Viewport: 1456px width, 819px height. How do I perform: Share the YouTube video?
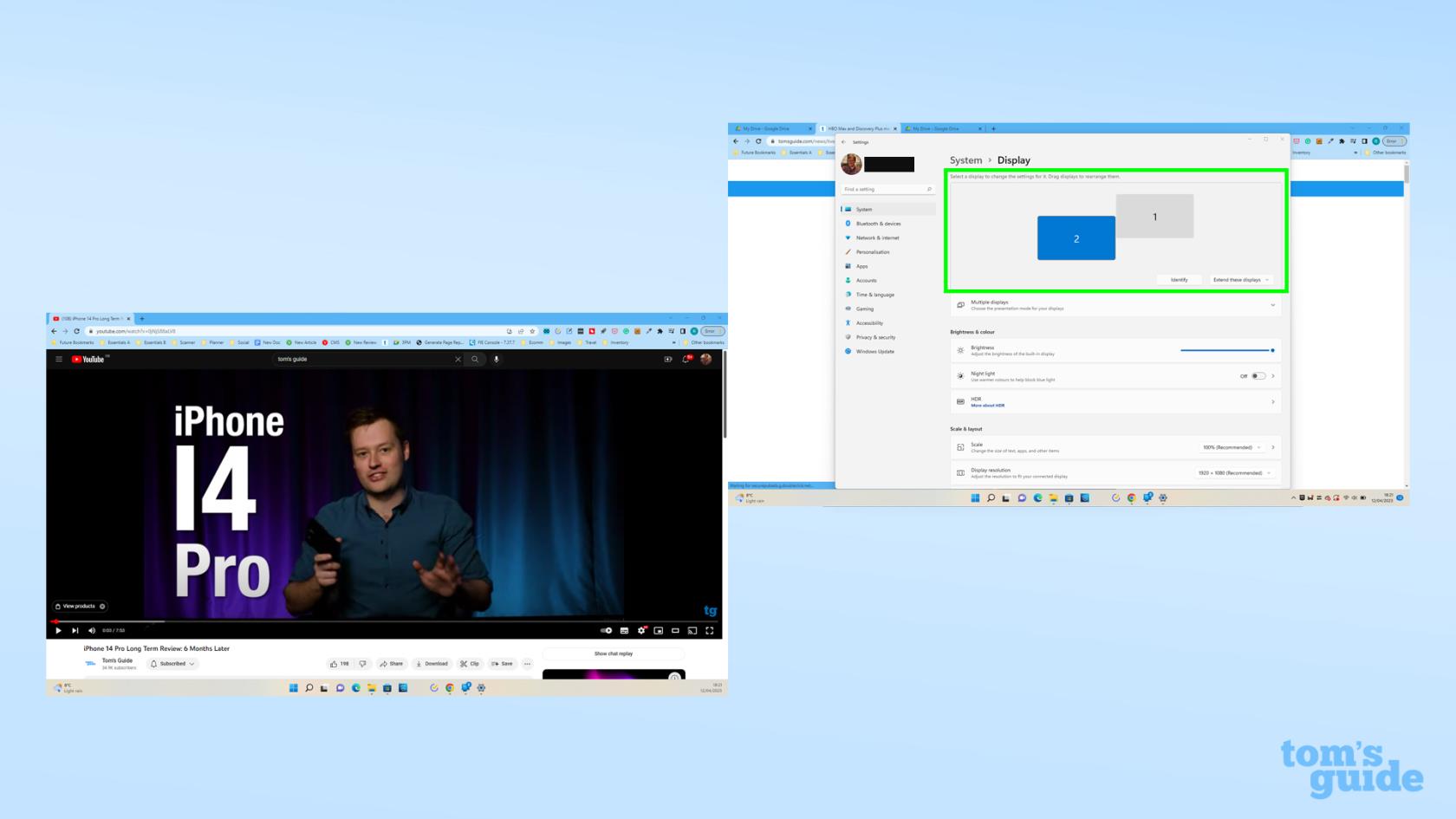(392, 664)
